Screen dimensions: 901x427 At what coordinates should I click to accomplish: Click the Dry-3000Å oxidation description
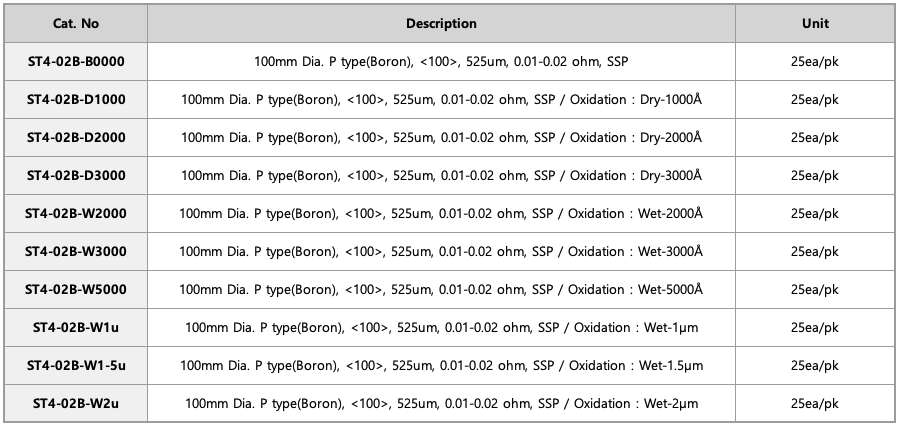pos(441,175)
